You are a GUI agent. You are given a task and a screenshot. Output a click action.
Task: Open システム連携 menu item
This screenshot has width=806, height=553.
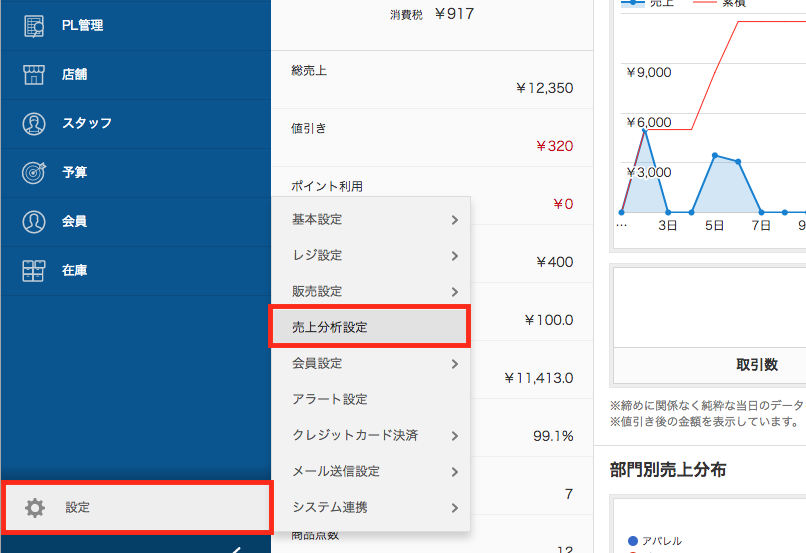(x=330, y=507)
